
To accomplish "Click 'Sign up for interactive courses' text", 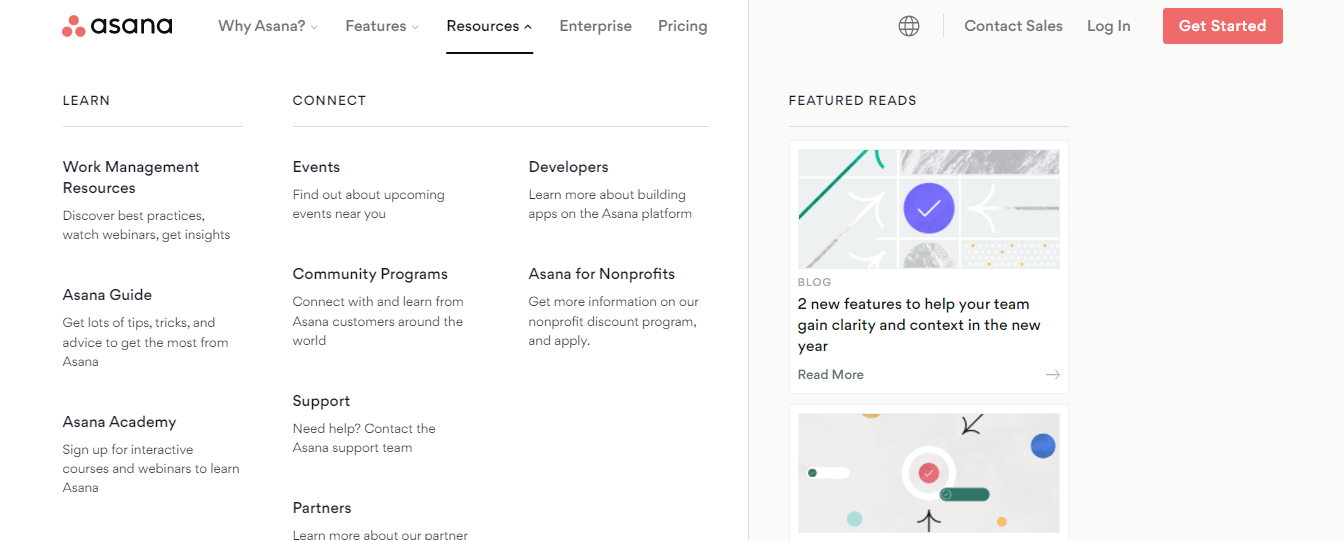I will pos(151,469).
